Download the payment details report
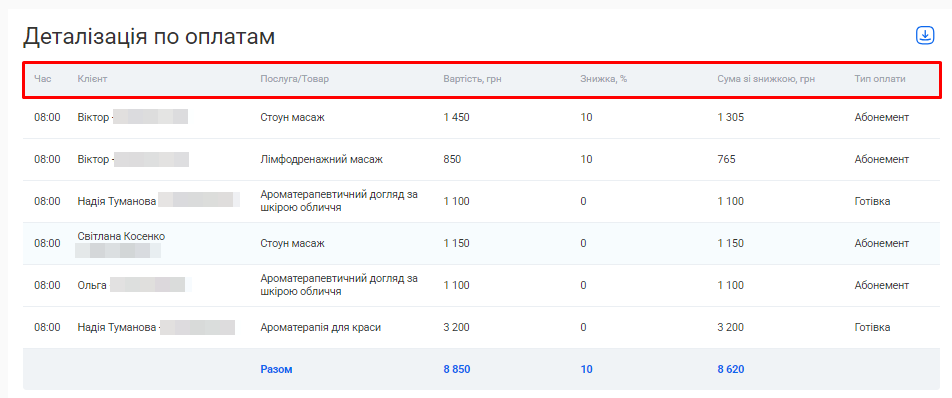The width and height of the screenshot is (952, 398). (x=925, y=36)
